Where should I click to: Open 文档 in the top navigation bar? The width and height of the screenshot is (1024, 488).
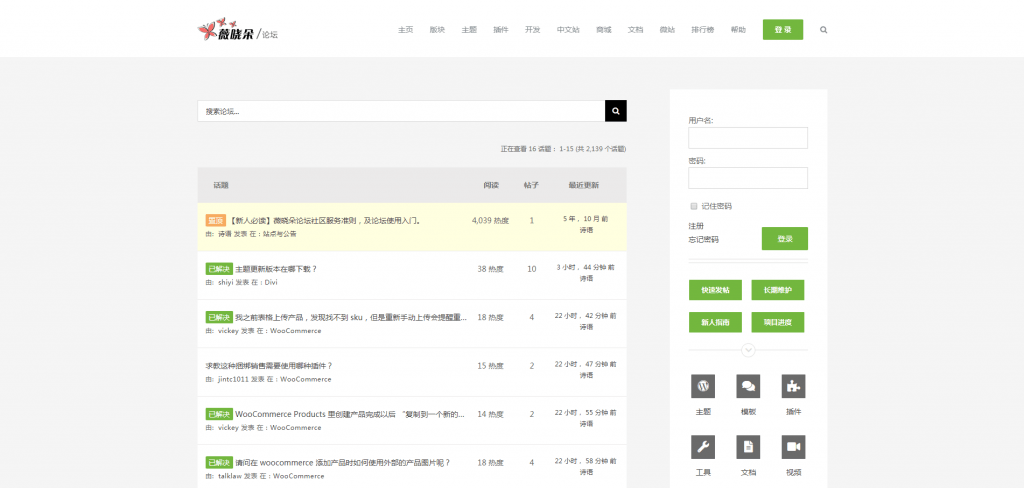coord(635,29)
